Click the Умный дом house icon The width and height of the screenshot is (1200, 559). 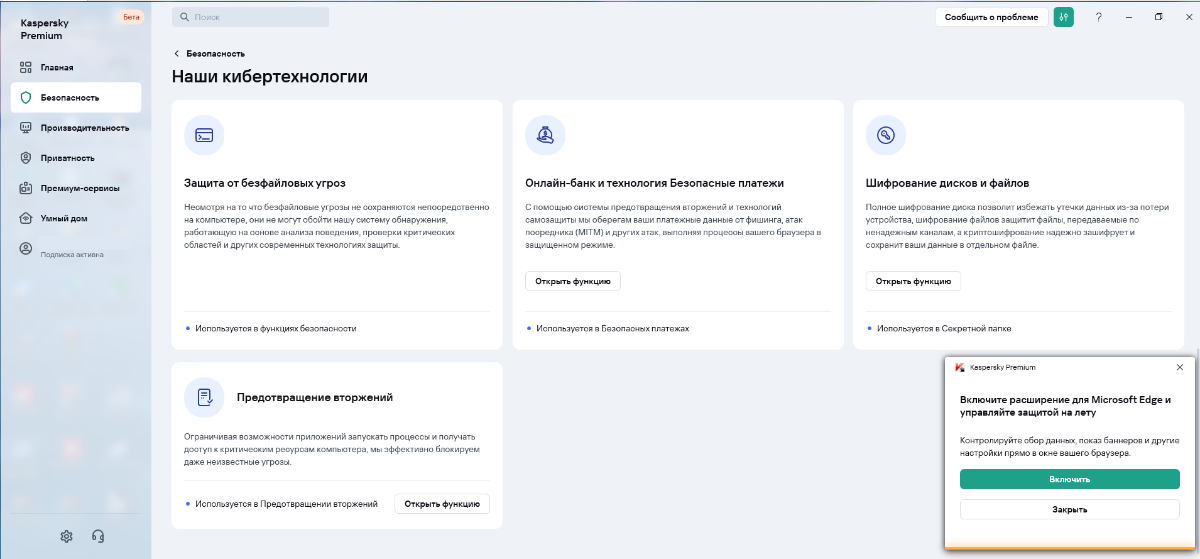click(x=27, y=218)
